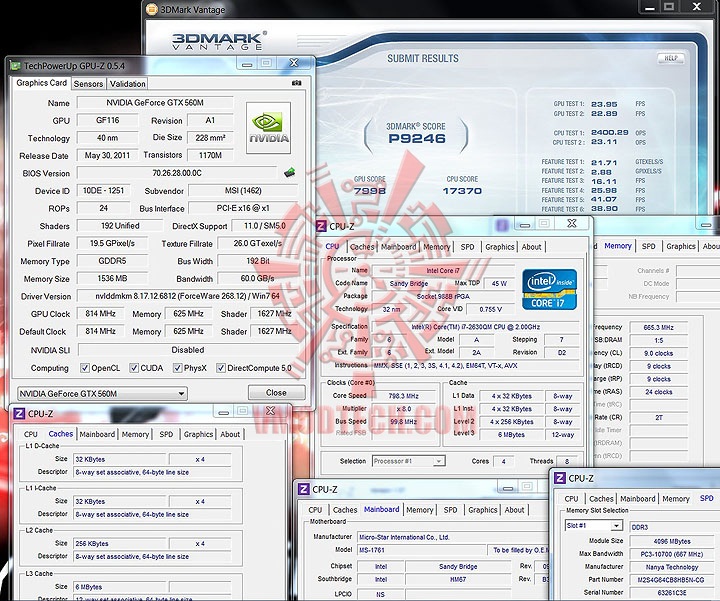
Task: Switch to the Sensors tab in GPU-Z
Action: click(88, 84)
